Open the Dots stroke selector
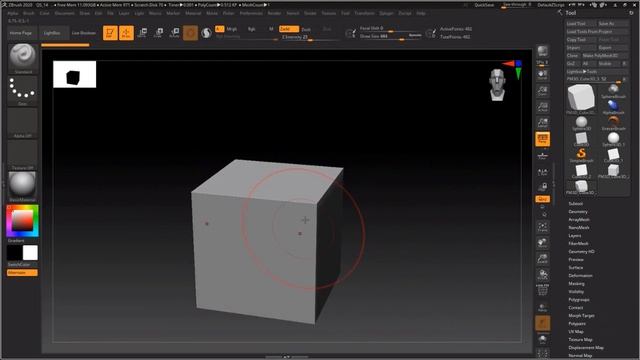This screenshot has width=640, height=360. point(22,91)
